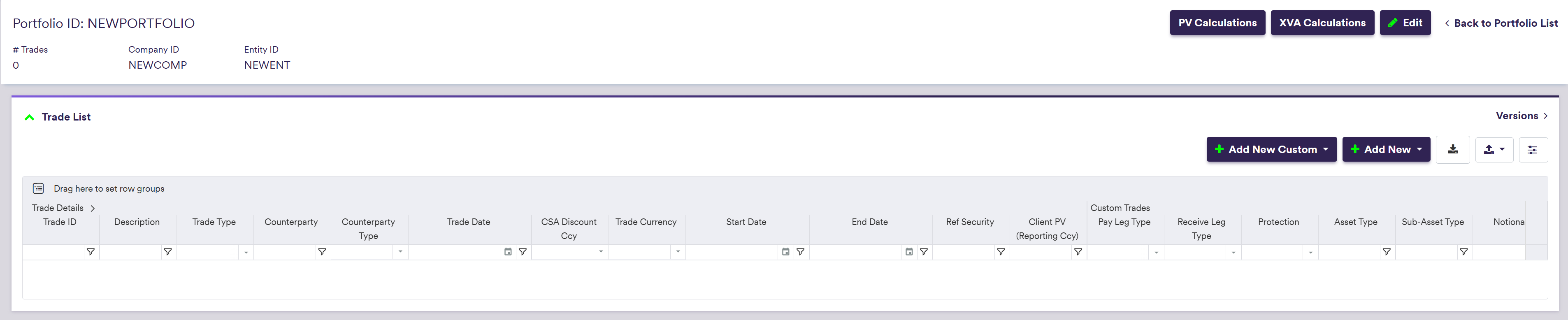Click the Trade ID filter icon
The width and height of the screenshot is (1568, 320).
tap(91, 252)
